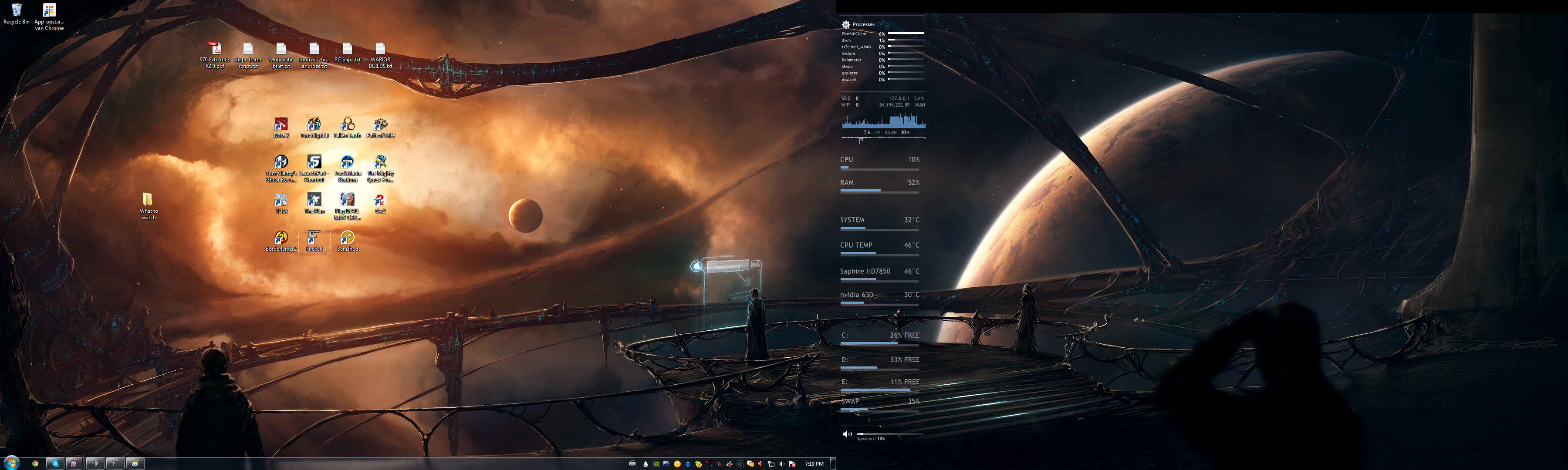Open PC papa.txt
The width and height of the screenshot is (1568, 470).
(x=347, y=53)
